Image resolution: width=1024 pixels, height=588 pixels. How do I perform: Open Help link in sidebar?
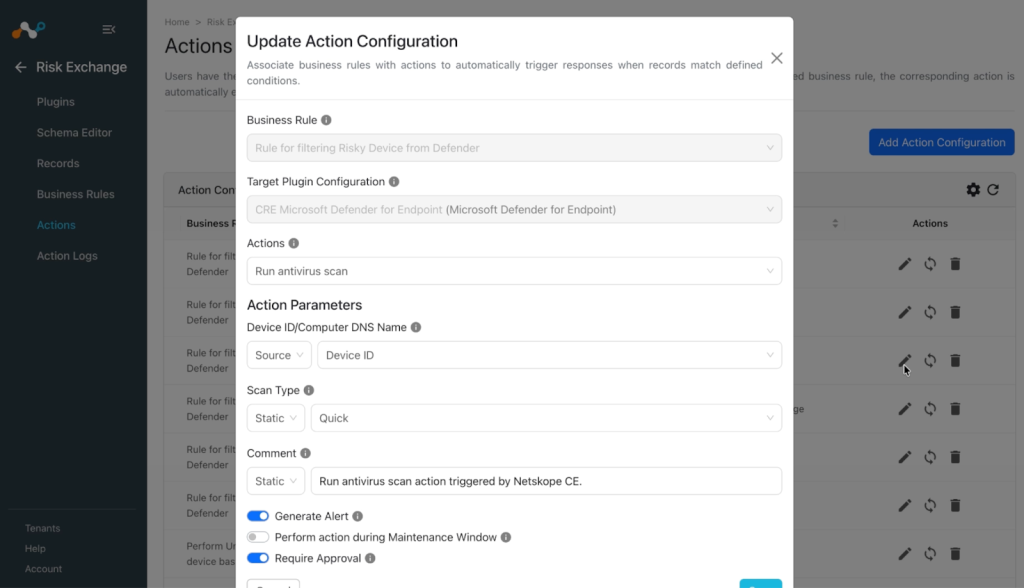[x=35, y=549]
